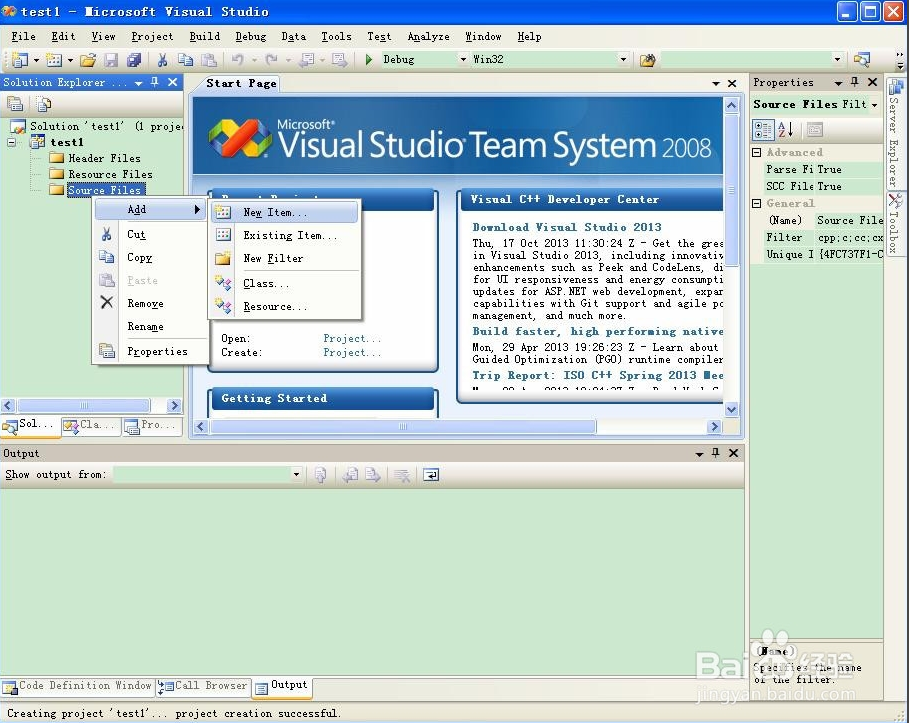Open the Show output from dropdown
The height and width of the screenshot is (723, 909).
[297, 475]
